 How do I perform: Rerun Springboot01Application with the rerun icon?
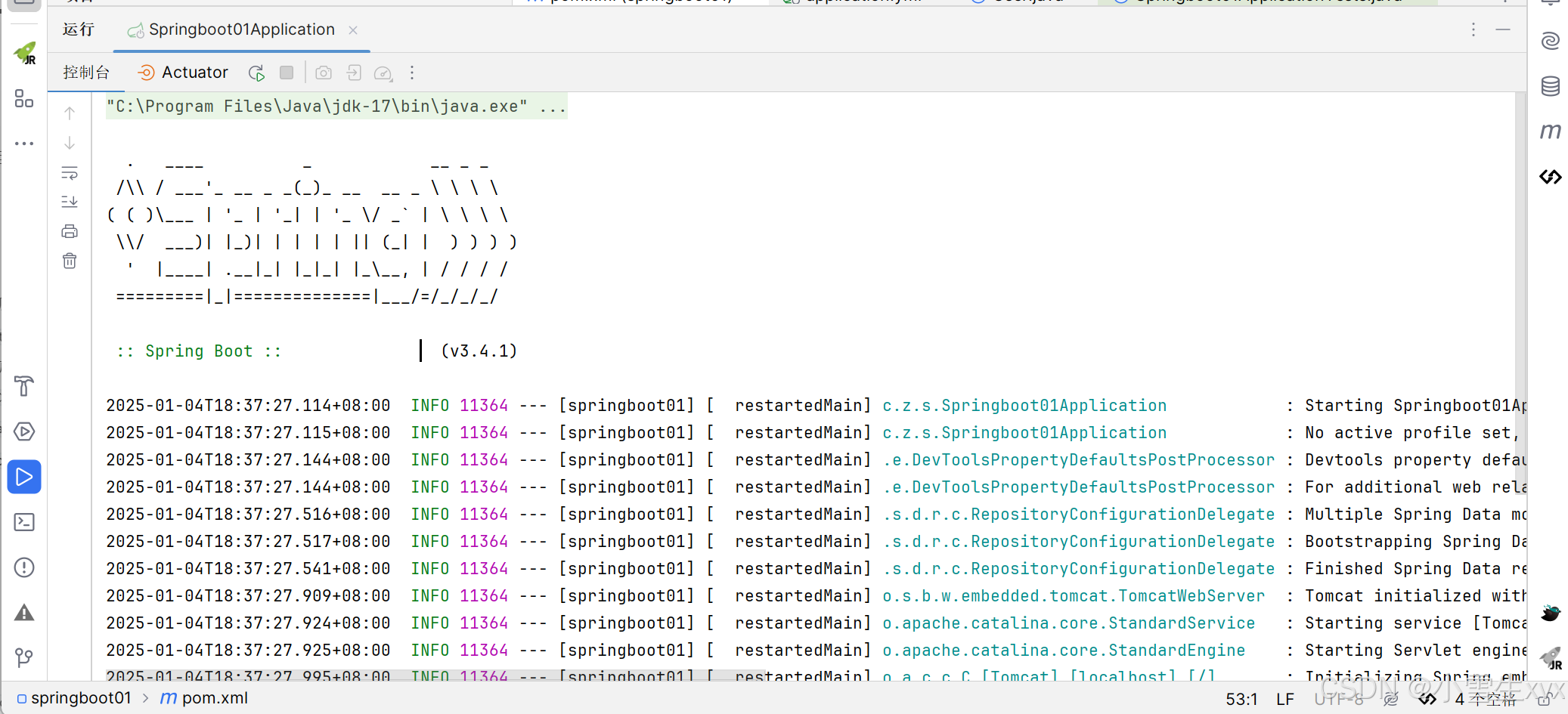point(256,73)
